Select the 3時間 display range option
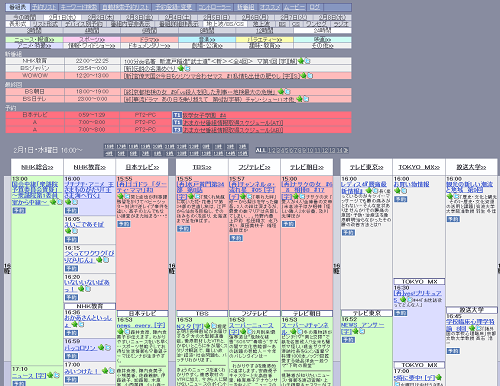Image resolution: width=500 pixels, height=386 pixels. (34, 31)
